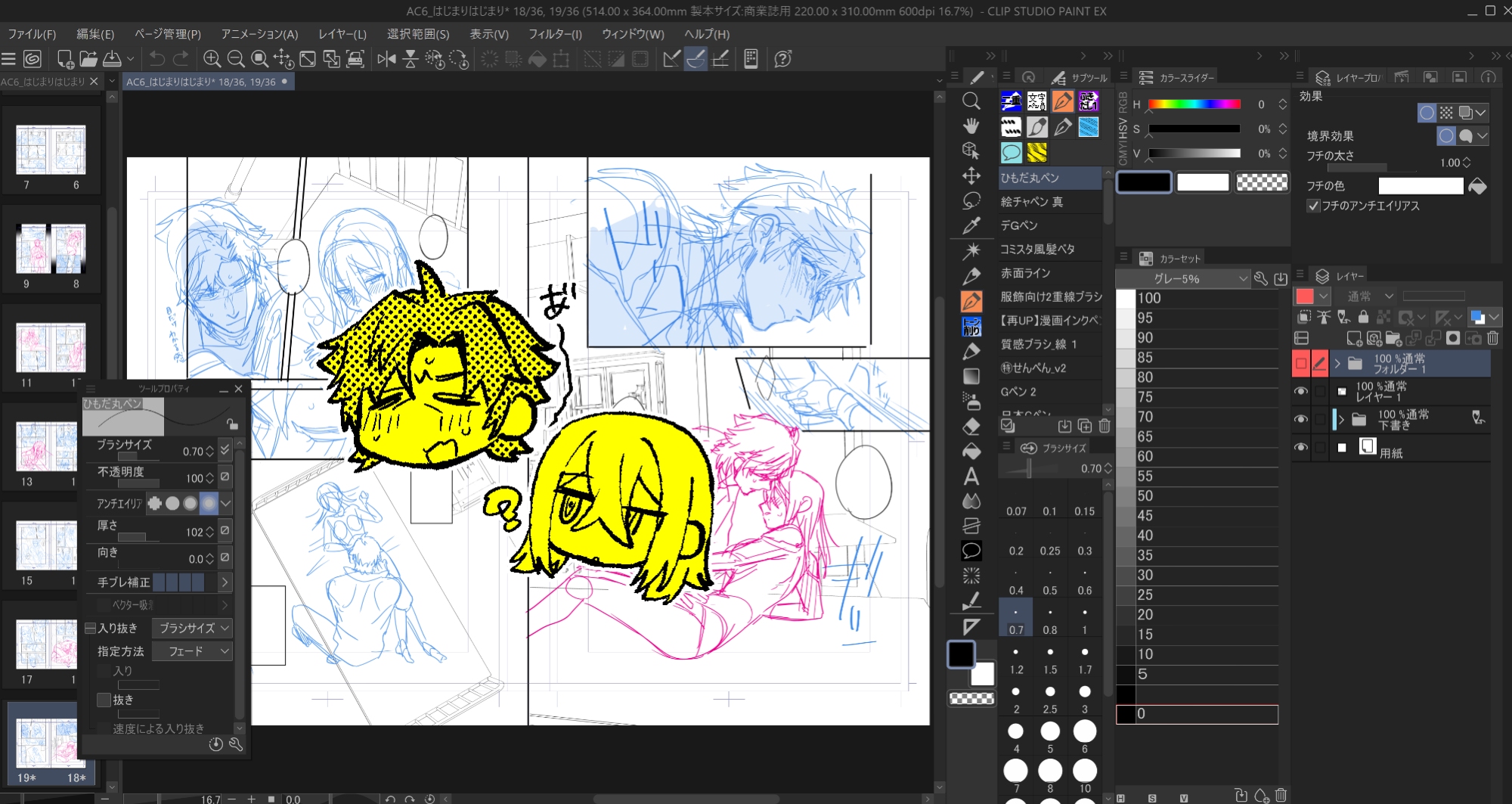The width and height of the screenshot is (1512, 804).
Task: Open the フィルター(I) menu
Action: (x=554, y=34)
